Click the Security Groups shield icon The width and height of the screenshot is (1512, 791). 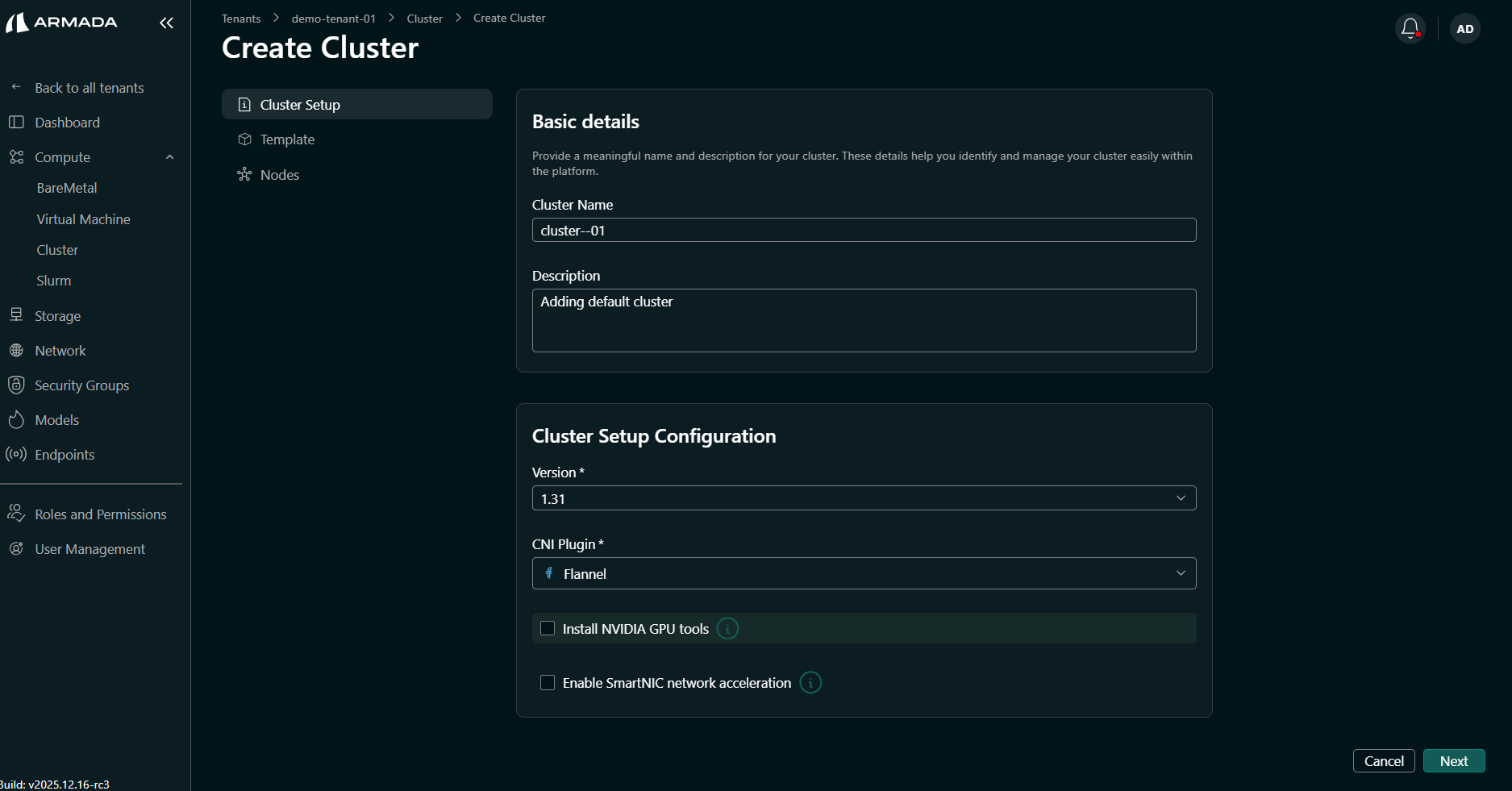[16, 385]
